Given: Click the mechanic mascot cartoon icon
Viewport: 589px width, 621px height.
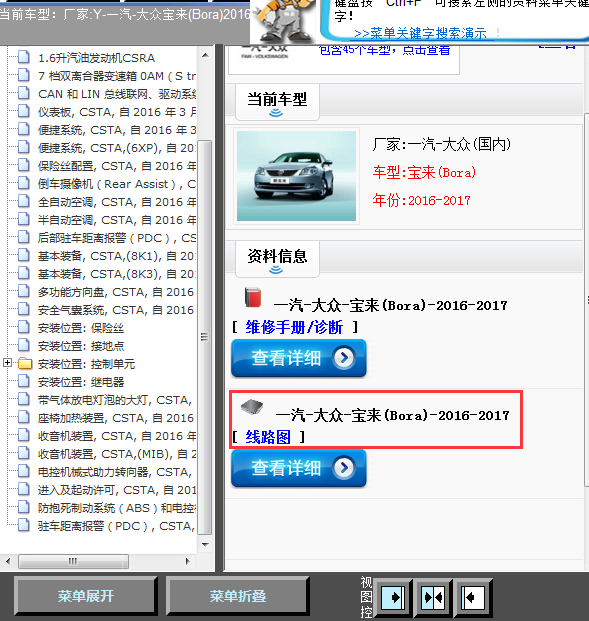Looking at the screenshot, I should pyautogui.click(x=285, y=21).
